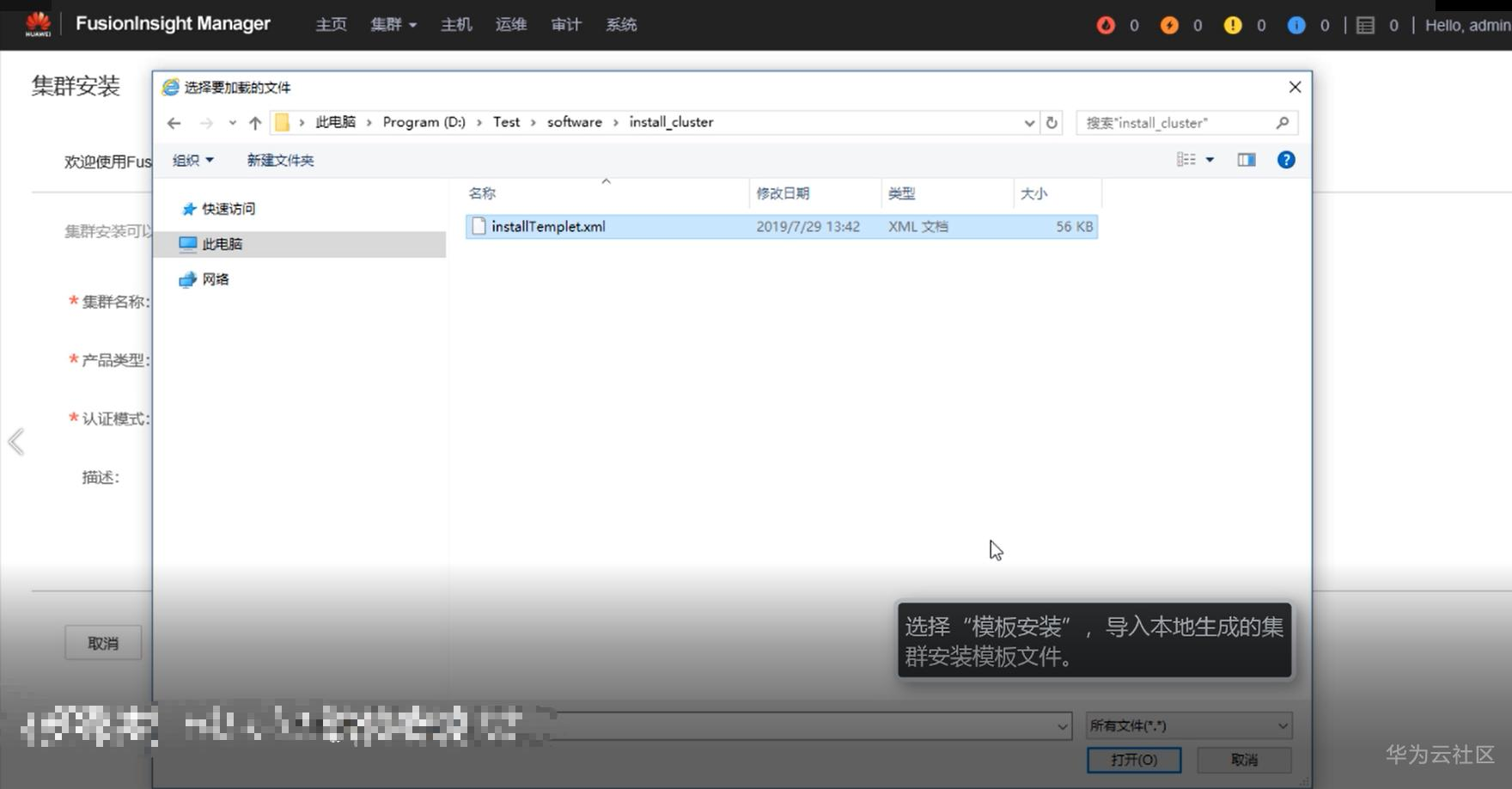
Task: Click the 56 KB size cell
Action: click(x=1075, y=226)
